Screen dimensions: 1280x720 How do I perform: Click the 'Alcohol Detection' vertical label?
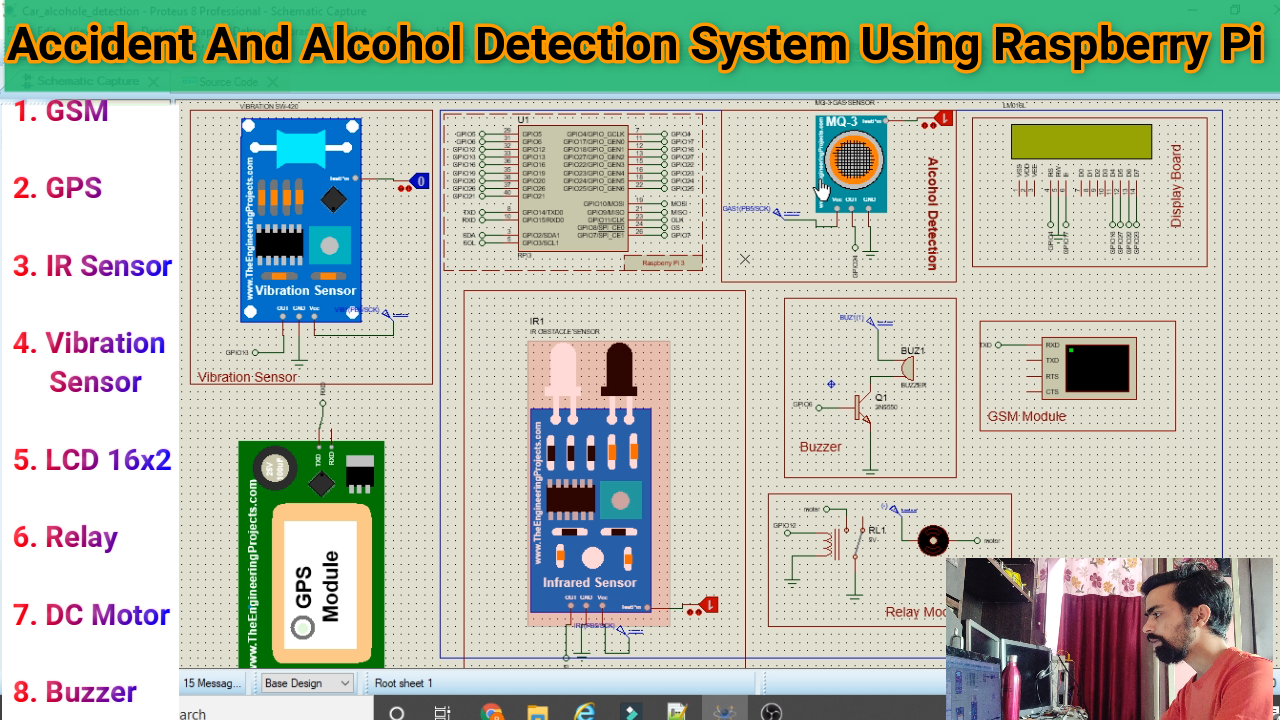(933, 214)
